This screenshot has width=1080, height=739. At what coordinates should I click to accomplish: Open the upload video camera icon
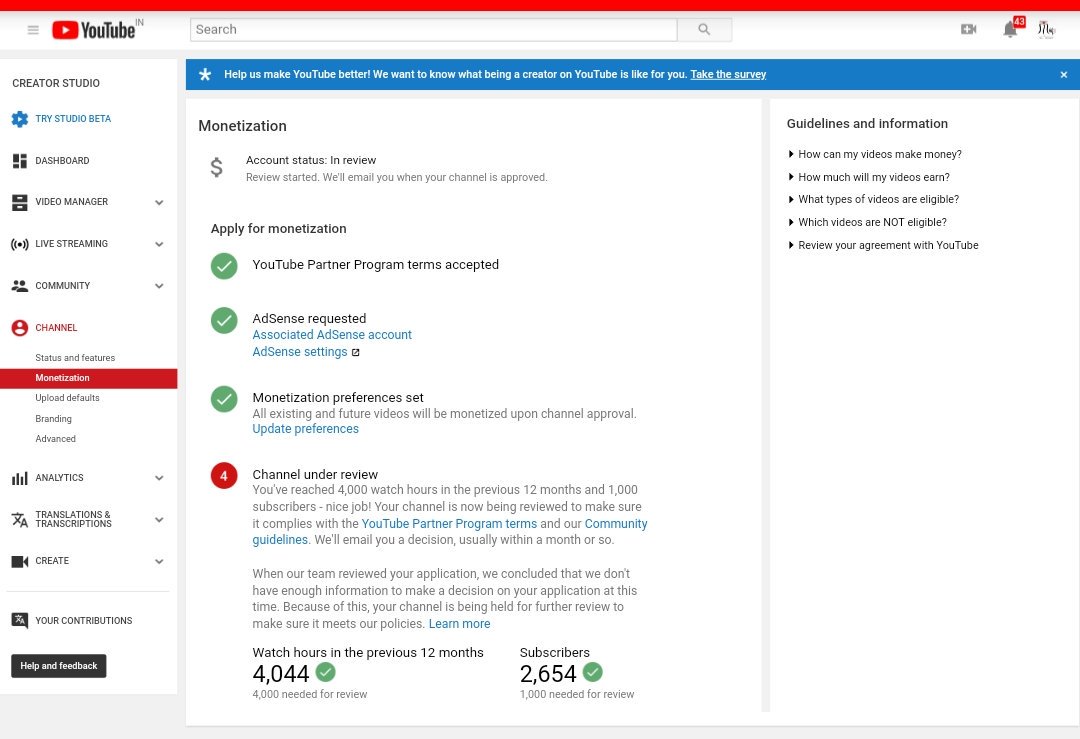tap(968, 29)
